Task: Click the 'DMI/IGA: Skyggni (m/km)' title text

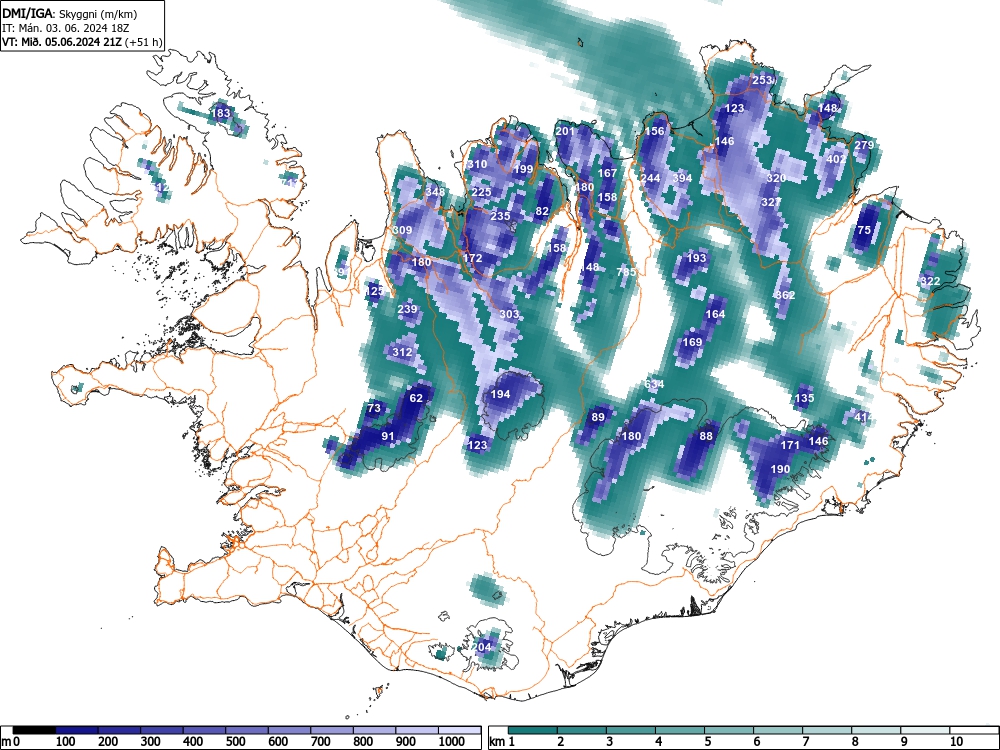Action: [x=70, y=13]
